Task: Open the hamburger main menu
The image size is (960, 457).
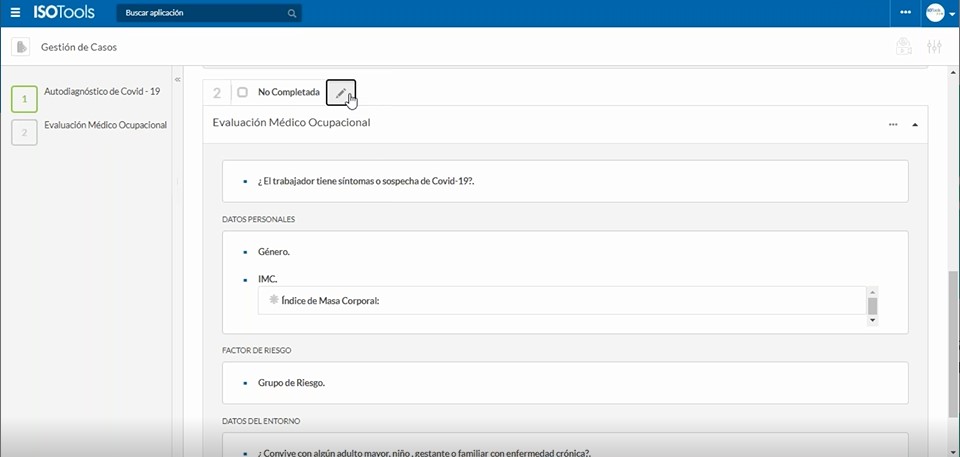Action: click(x=15, y=13)
